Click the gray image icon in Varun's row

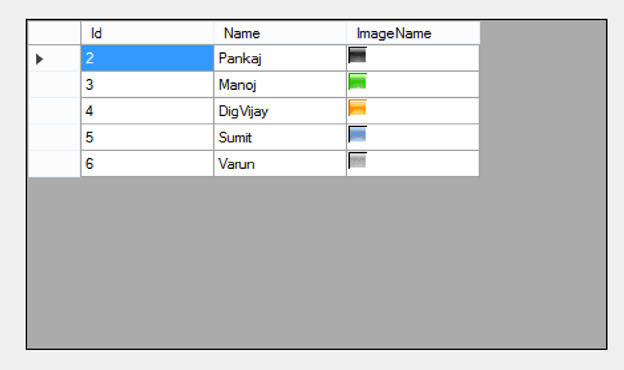pos(357,160)
